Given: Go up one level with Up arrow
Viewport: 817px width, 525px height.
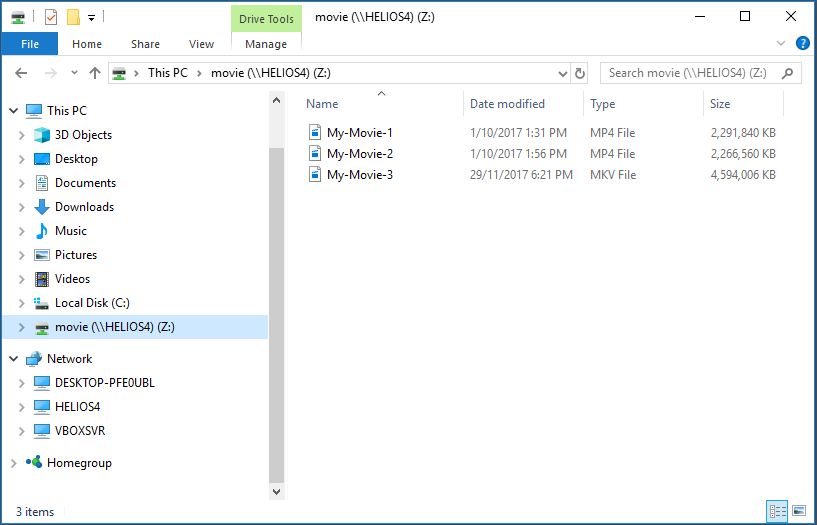Looking at the screenshot, I should click(x=94, y=73).
